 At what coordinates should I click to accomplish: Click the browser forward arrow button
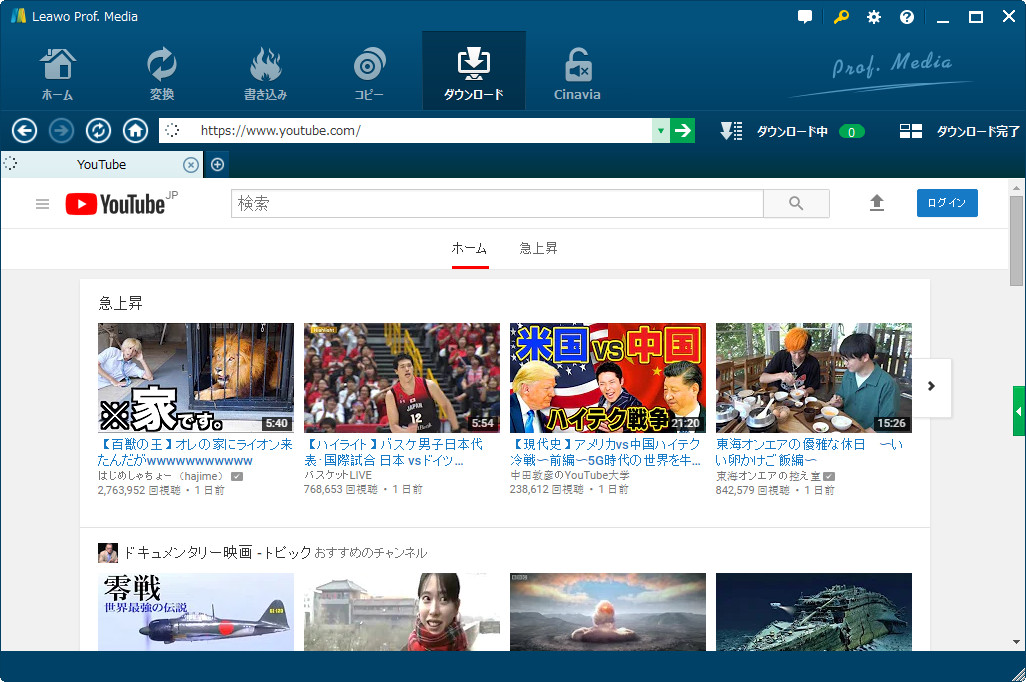click(62, 131)
